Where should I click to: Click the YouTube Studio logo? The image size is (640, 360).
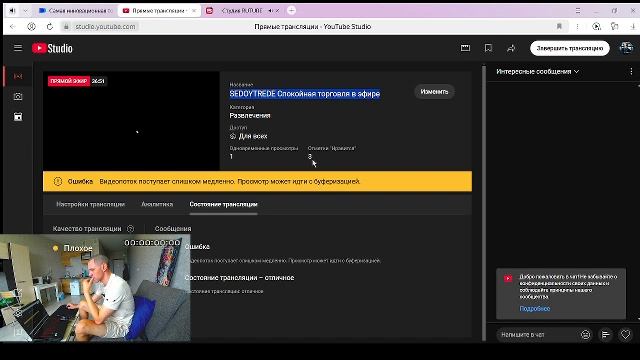[x=52, y=48]
